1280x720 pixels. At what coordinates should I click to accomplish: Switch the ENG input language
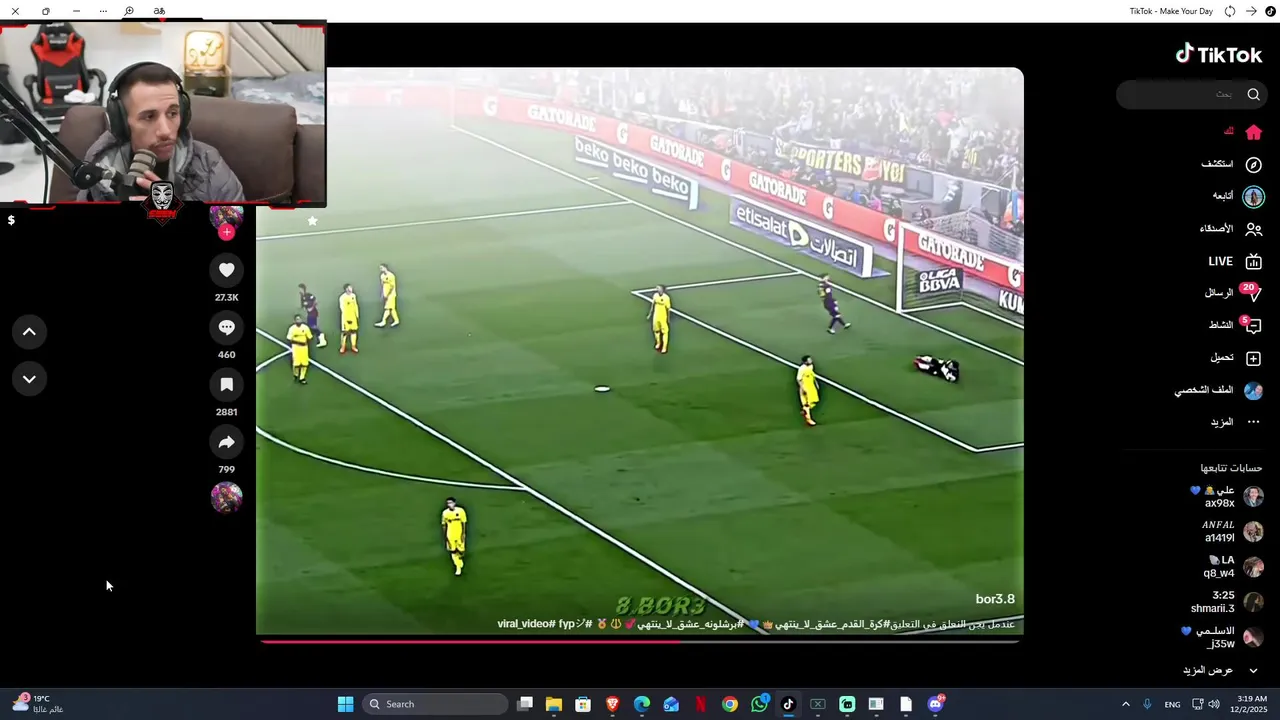click(x=1172, y=704)
